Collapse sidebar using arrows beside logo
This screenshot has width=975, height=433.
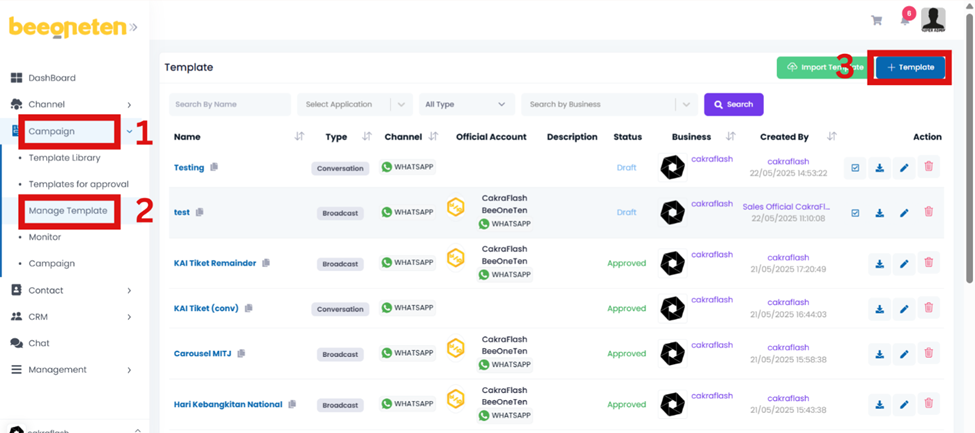coord(134,28)
